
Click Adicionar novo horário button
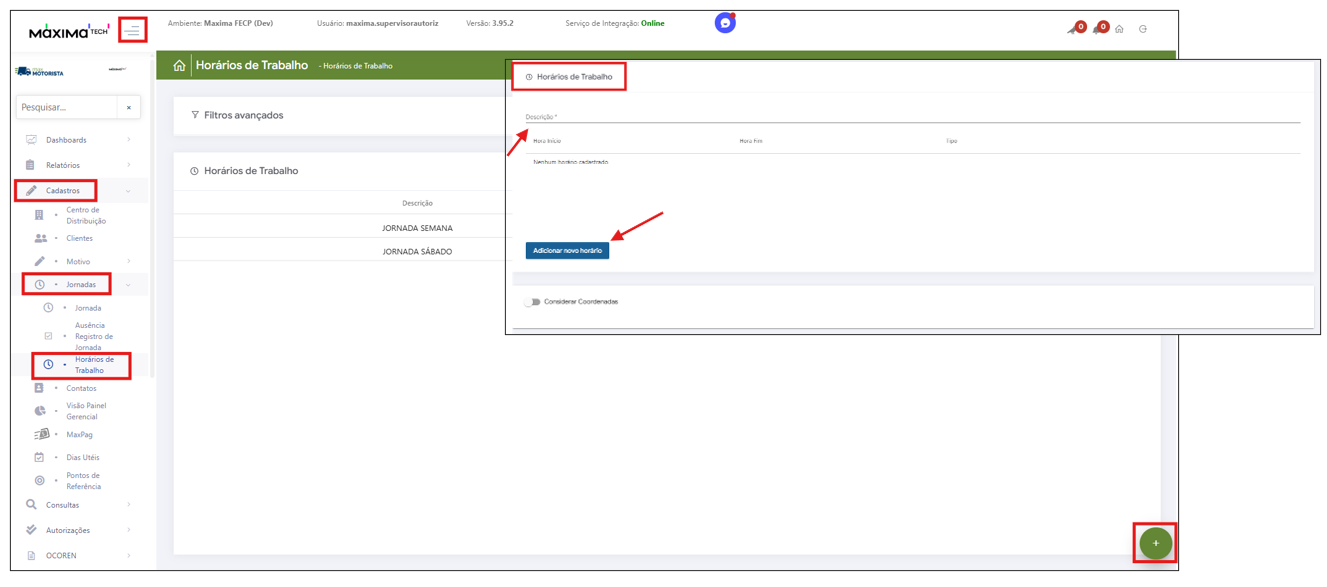click(x=567, y=250)
